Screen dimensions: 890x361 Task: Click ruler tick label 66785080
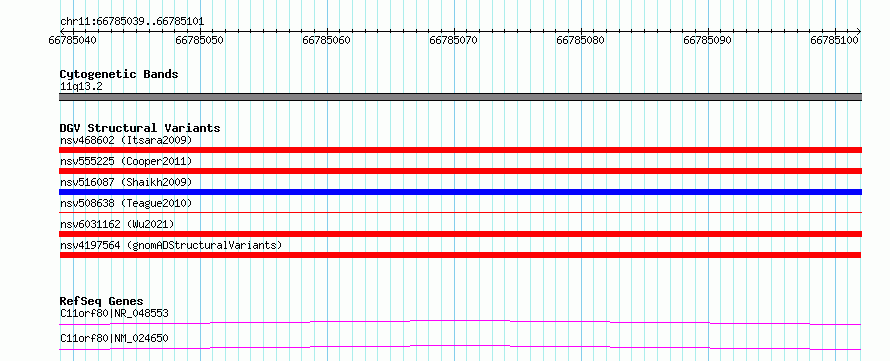tap(581, 41)
